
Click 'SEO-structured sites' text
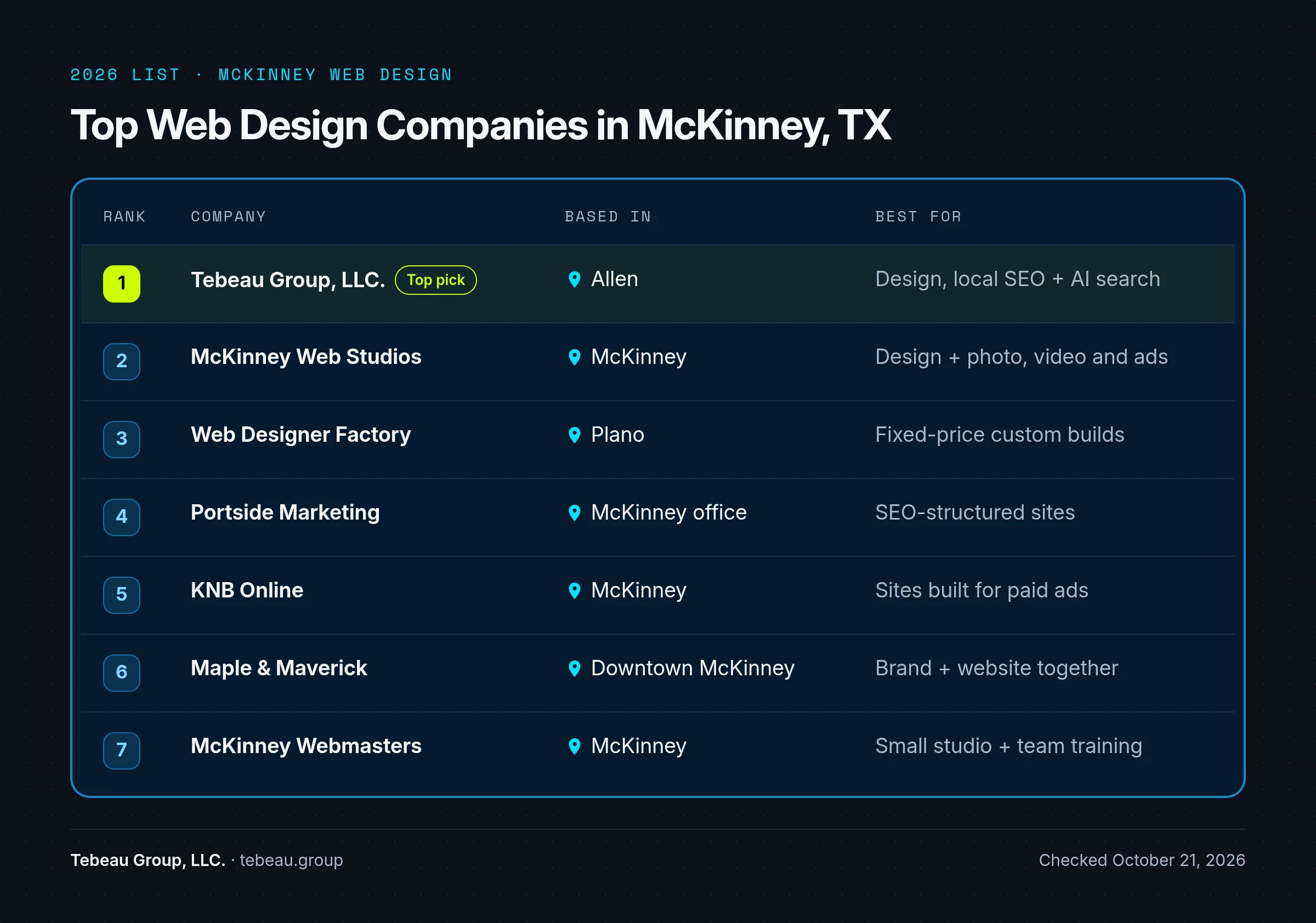click(x=975, y=513)
